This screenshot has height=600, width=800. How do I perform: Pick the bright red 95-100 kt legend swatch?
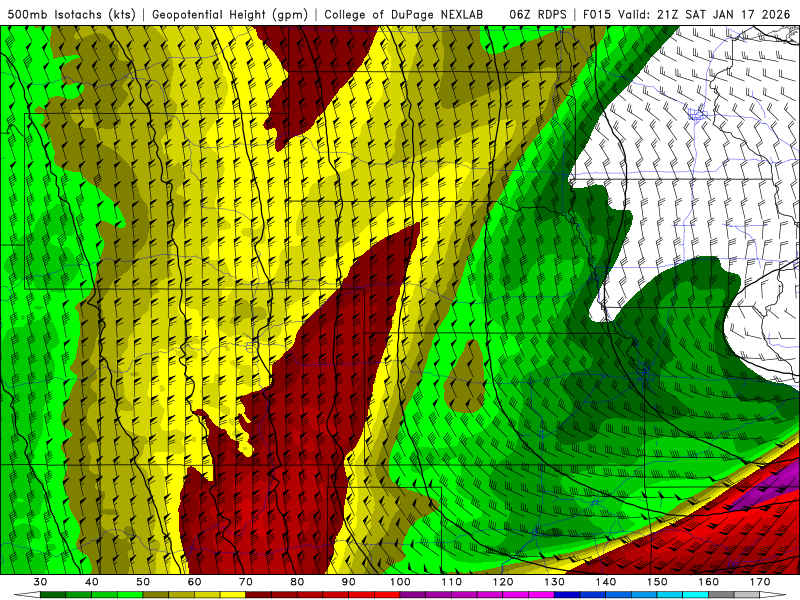point(387,595)
